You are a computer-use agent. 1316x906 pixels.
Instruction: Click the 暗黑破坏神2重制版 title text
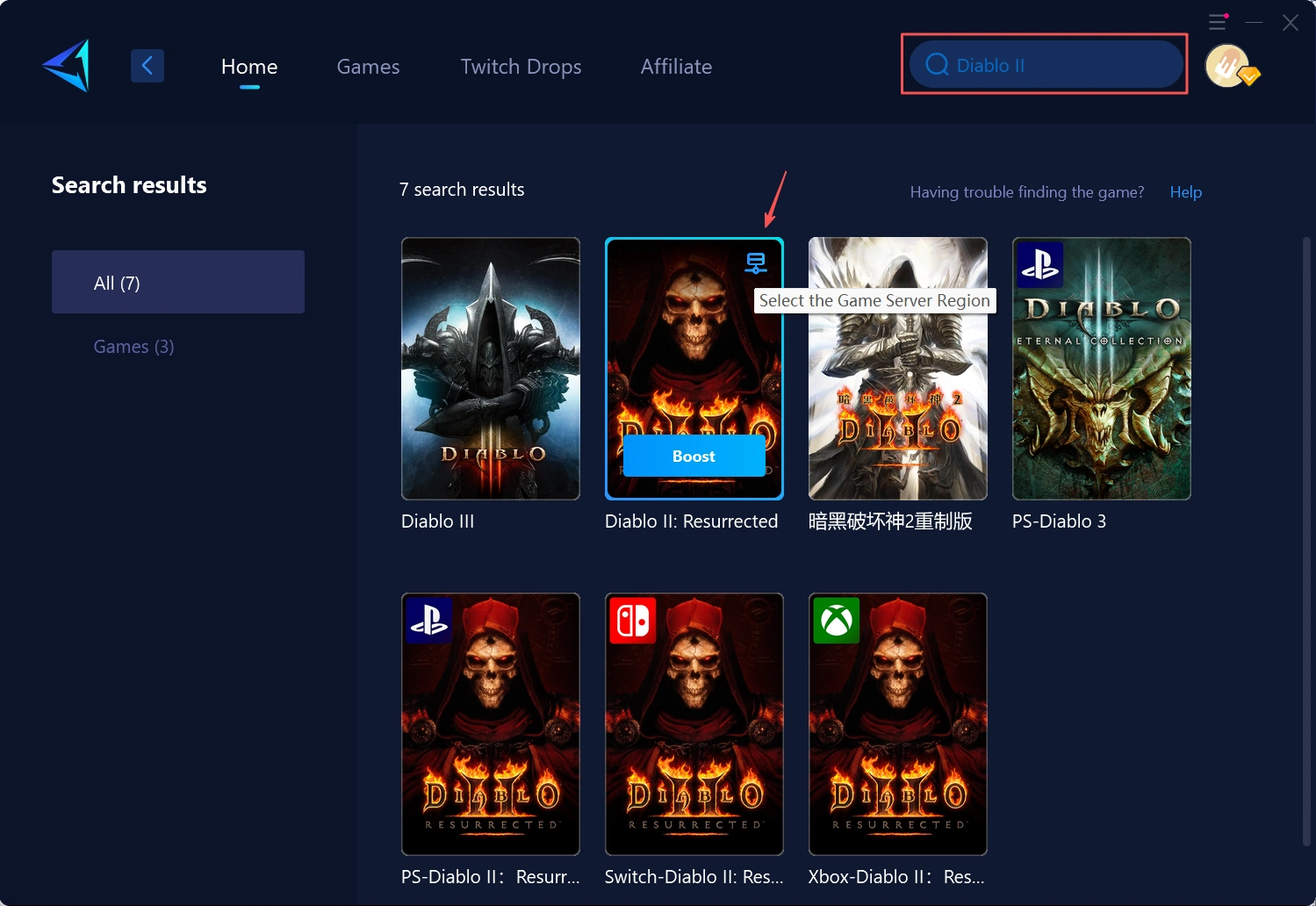pyautogui.click(x=890, y=521)
